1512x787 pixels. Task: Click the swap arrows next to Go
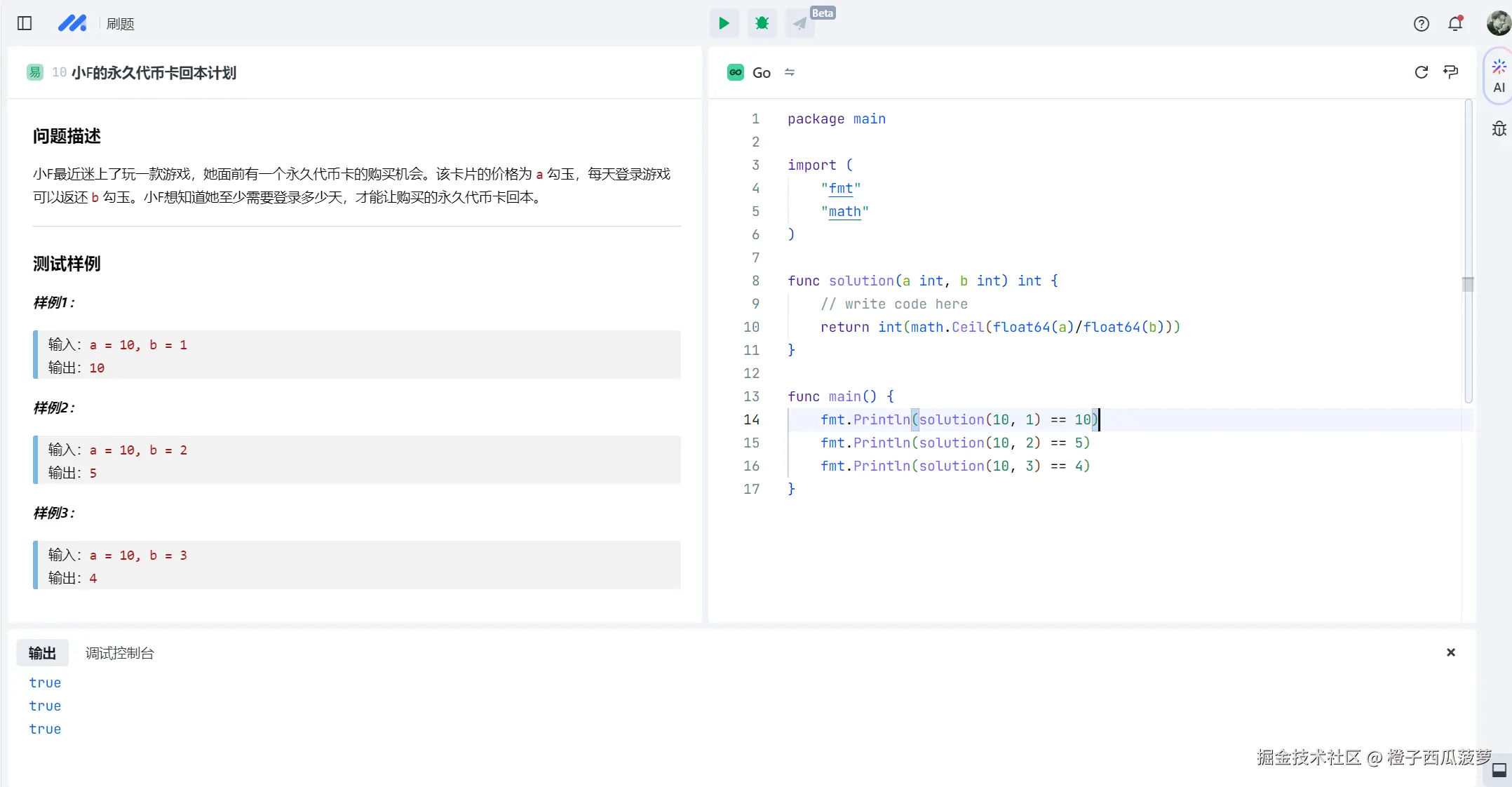pos(790,72)
